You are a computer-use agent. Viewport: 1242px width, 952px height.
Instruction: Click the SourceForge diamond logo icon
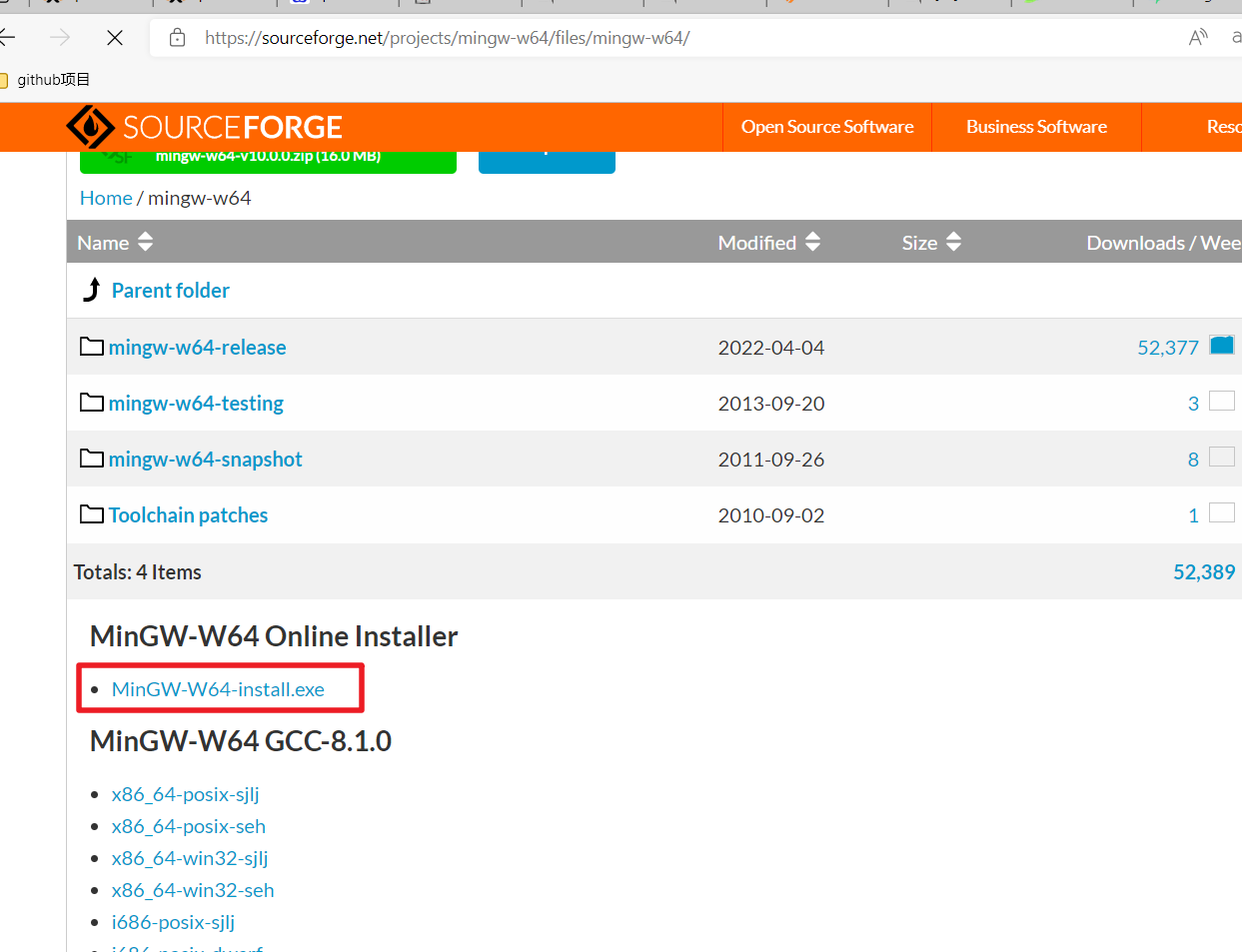point(91,127)
